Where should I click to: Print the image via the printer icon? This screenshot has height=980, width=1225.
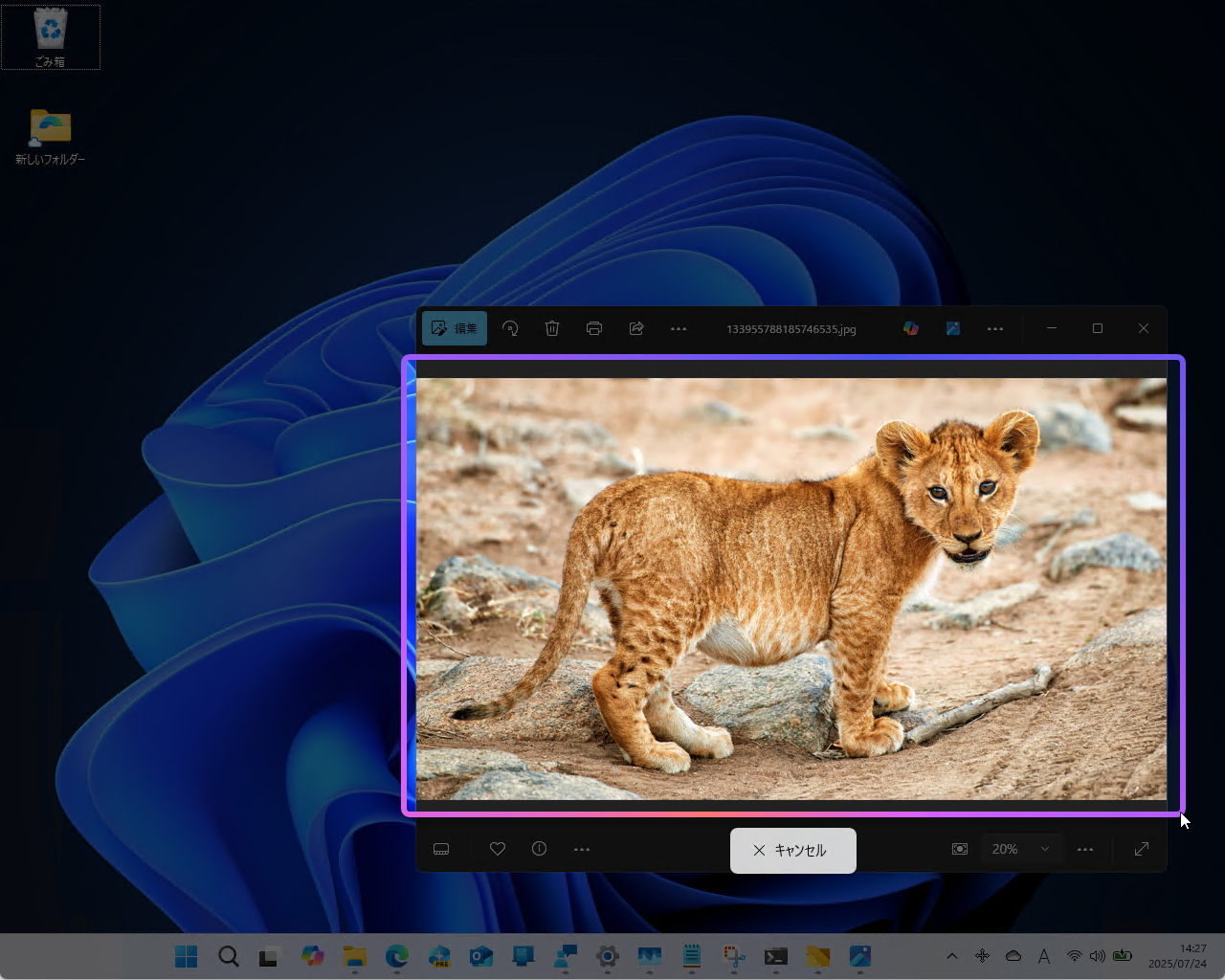pyautogui.click(x=594, y=328)
